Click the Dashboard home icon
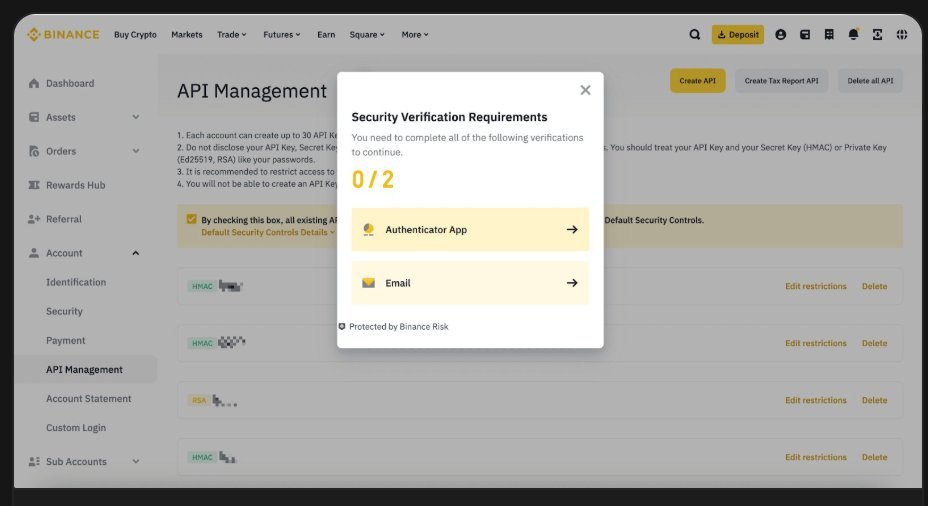928x506 pixels. (x=34, y=83)
